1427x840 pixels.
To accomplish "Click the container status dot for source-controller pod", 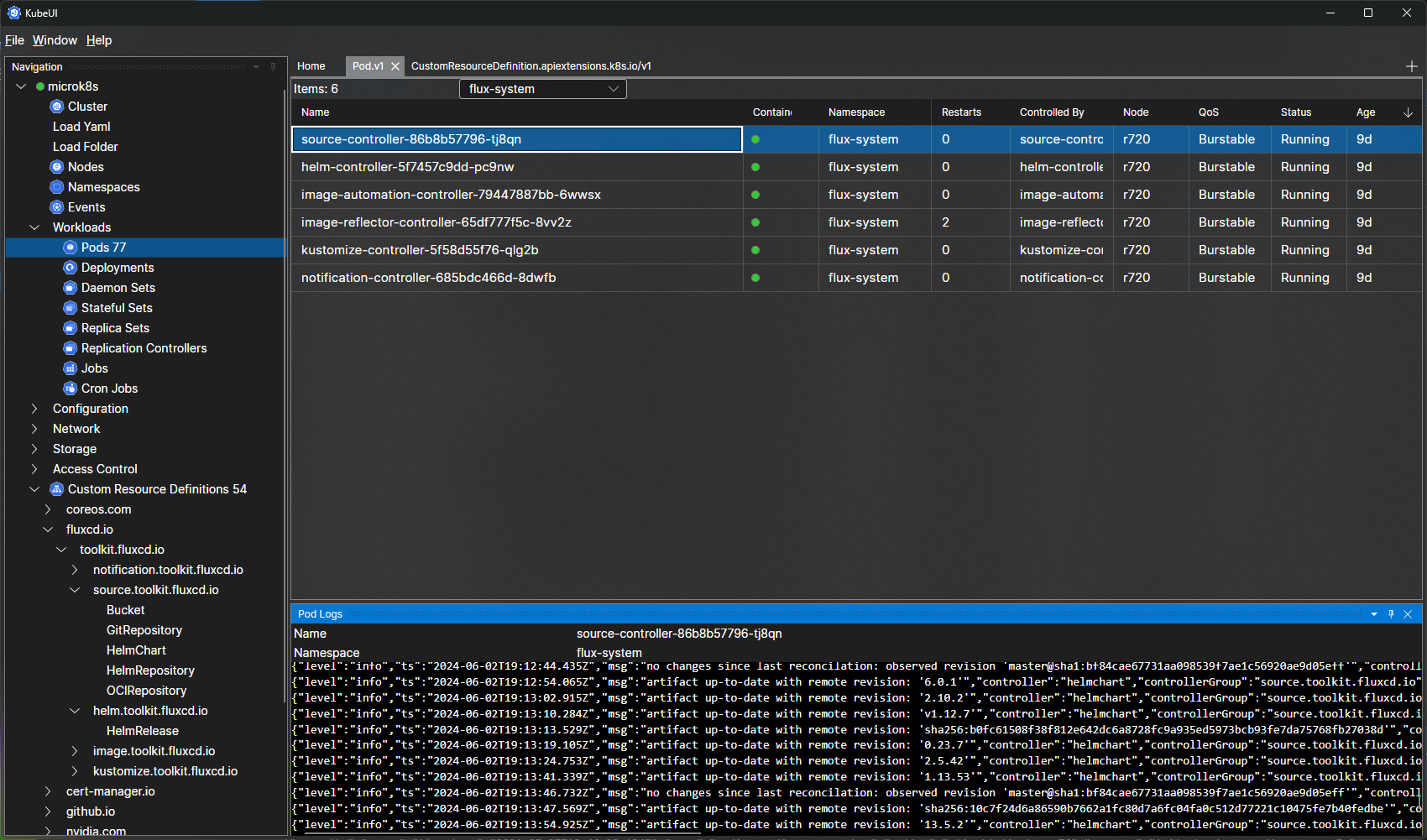I will 755,139.
